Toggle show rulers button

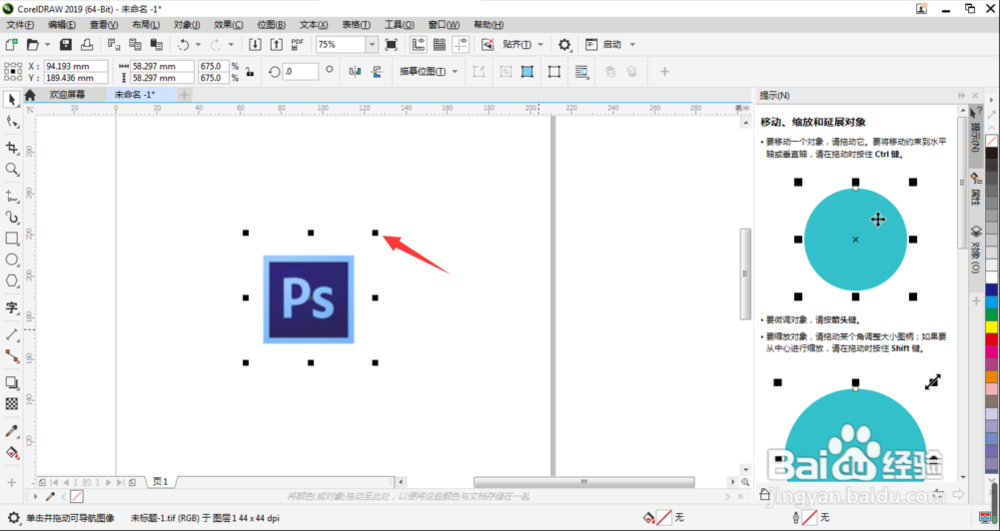[418, 45]
